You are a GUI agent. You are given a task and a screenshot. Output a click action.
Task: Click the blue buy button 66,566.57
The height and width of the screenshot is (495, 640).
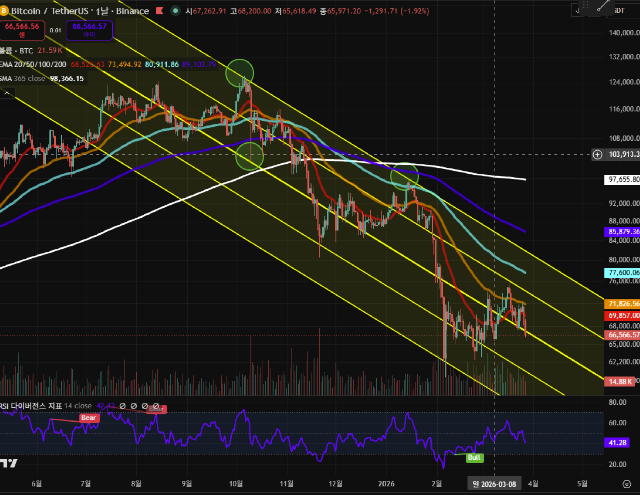(x=89, y=30)
